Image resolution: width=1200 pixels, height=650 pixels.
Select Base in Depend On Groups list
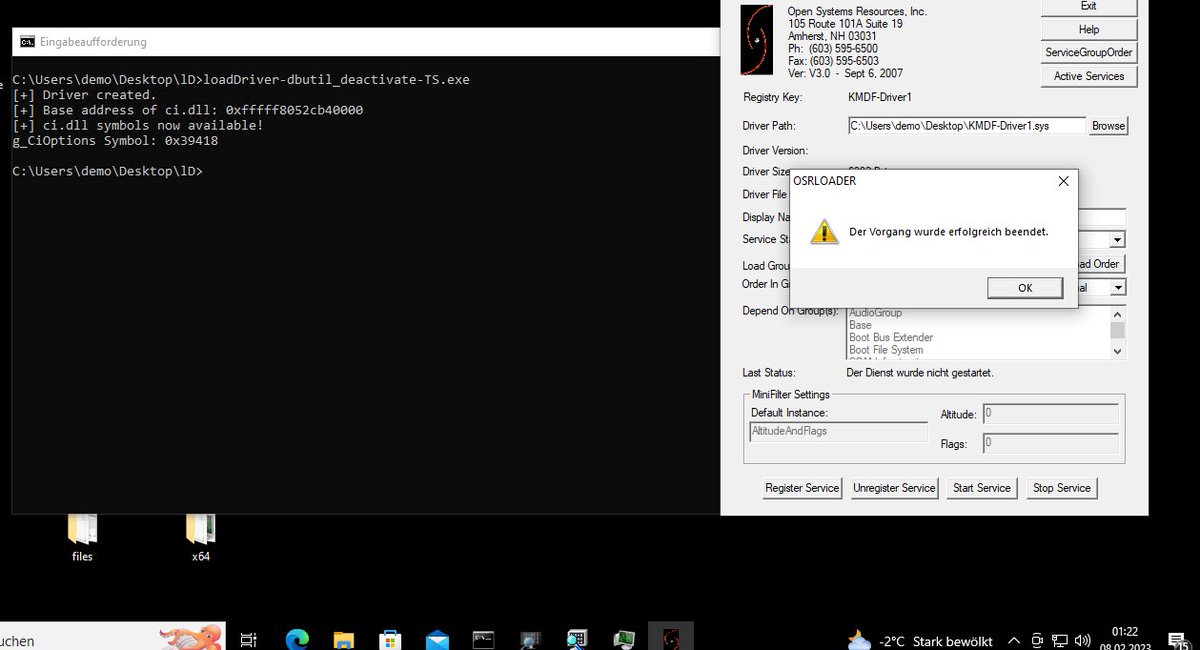coord(860,325)
